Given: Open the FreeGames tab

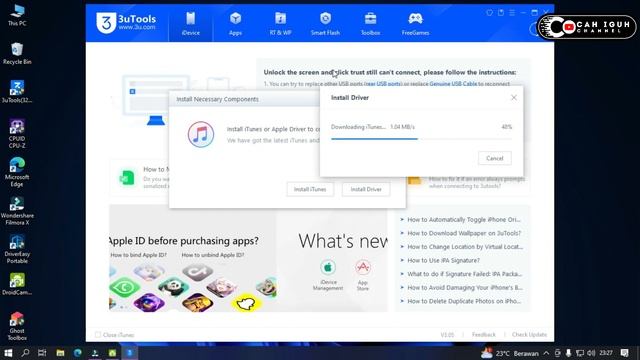Looking at the screenshot, I should pyautogui.click(x=415, y=24).
